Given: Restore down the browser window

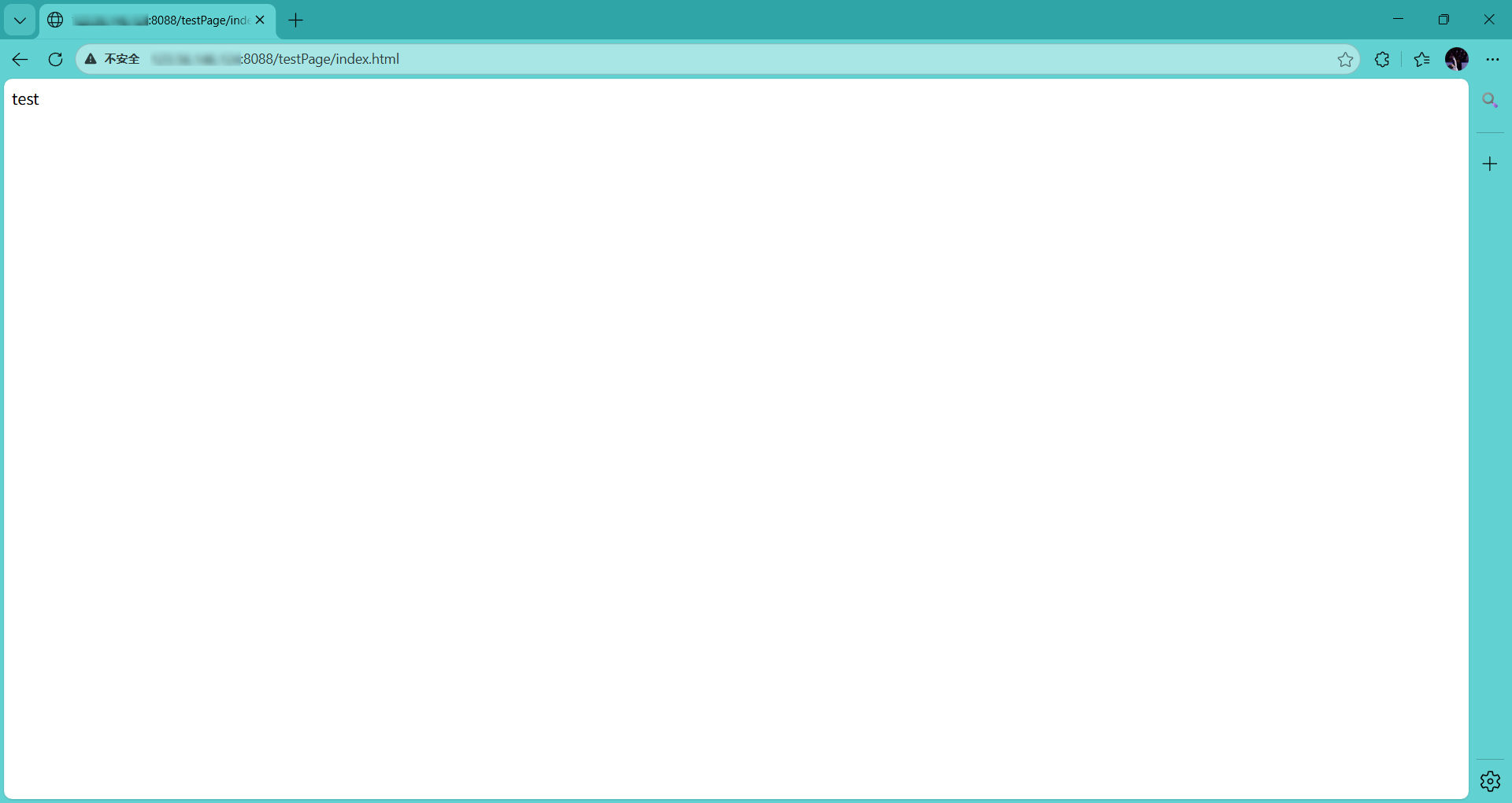Looking at the screenshot, I should point(1443,20).
